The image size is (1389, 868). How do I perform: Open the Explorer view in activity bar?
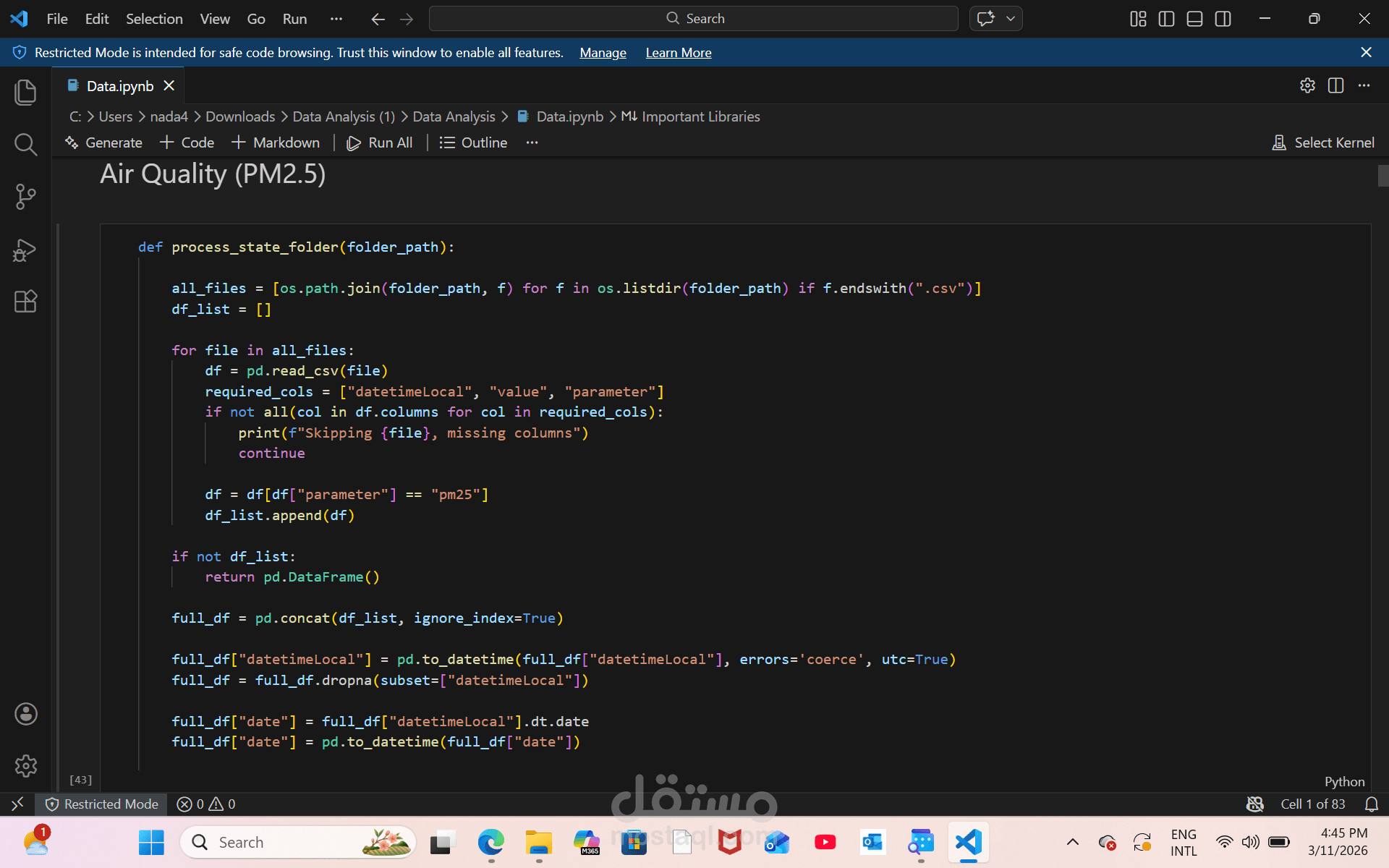pos(25,92)
